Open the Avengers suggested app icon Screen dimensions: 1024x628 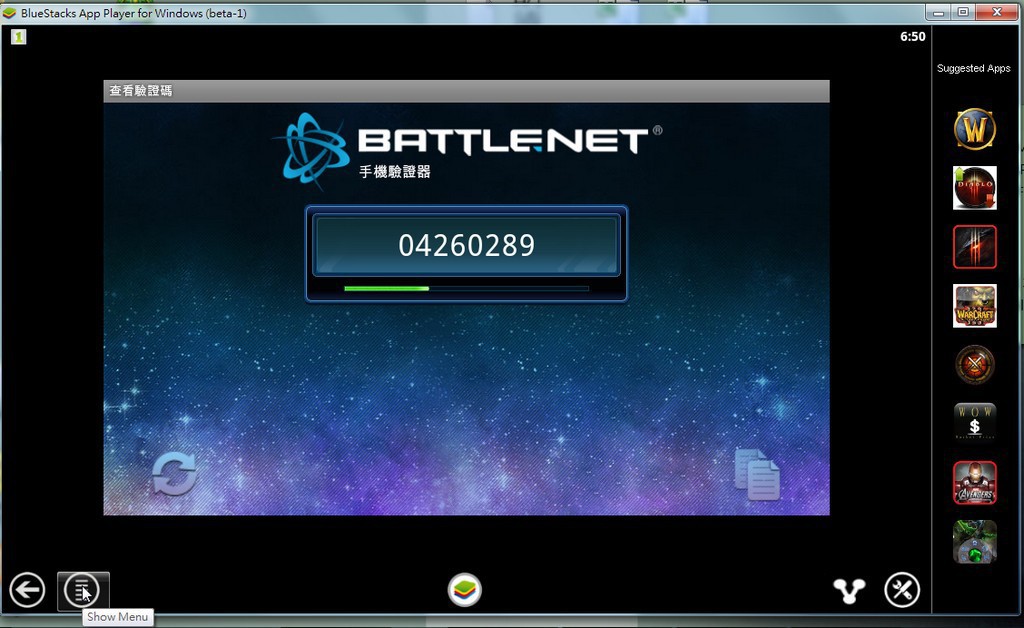974,482
